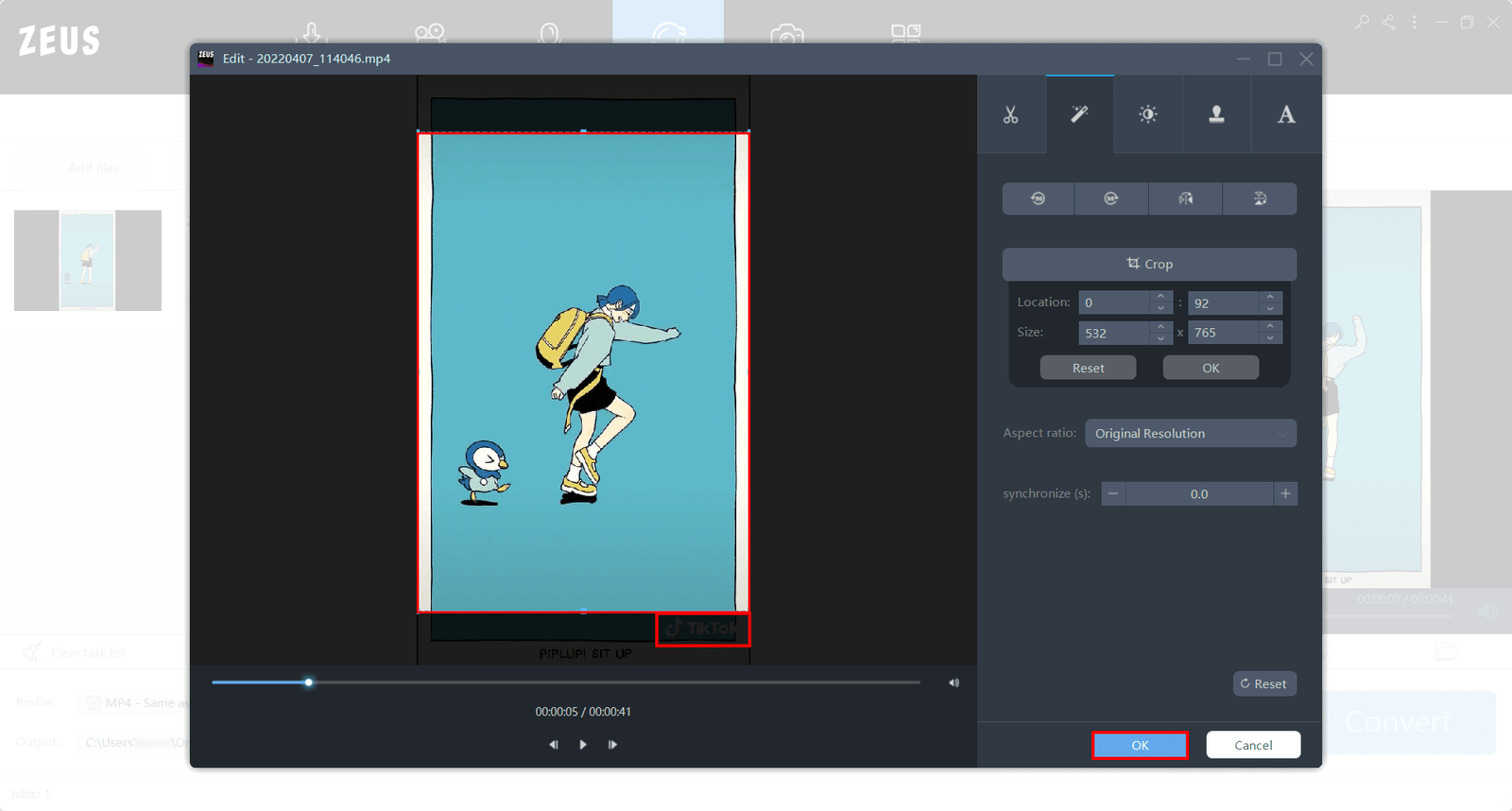Screen dimensions: 1512x811
Task: Click the Size height field showing 765
Action: [1224, 333]
